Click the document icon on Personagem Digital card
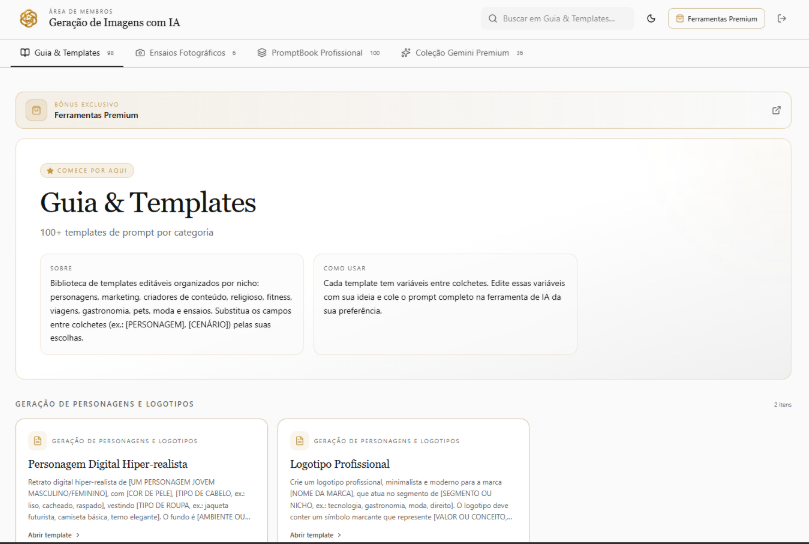 (x=37, y=441)
